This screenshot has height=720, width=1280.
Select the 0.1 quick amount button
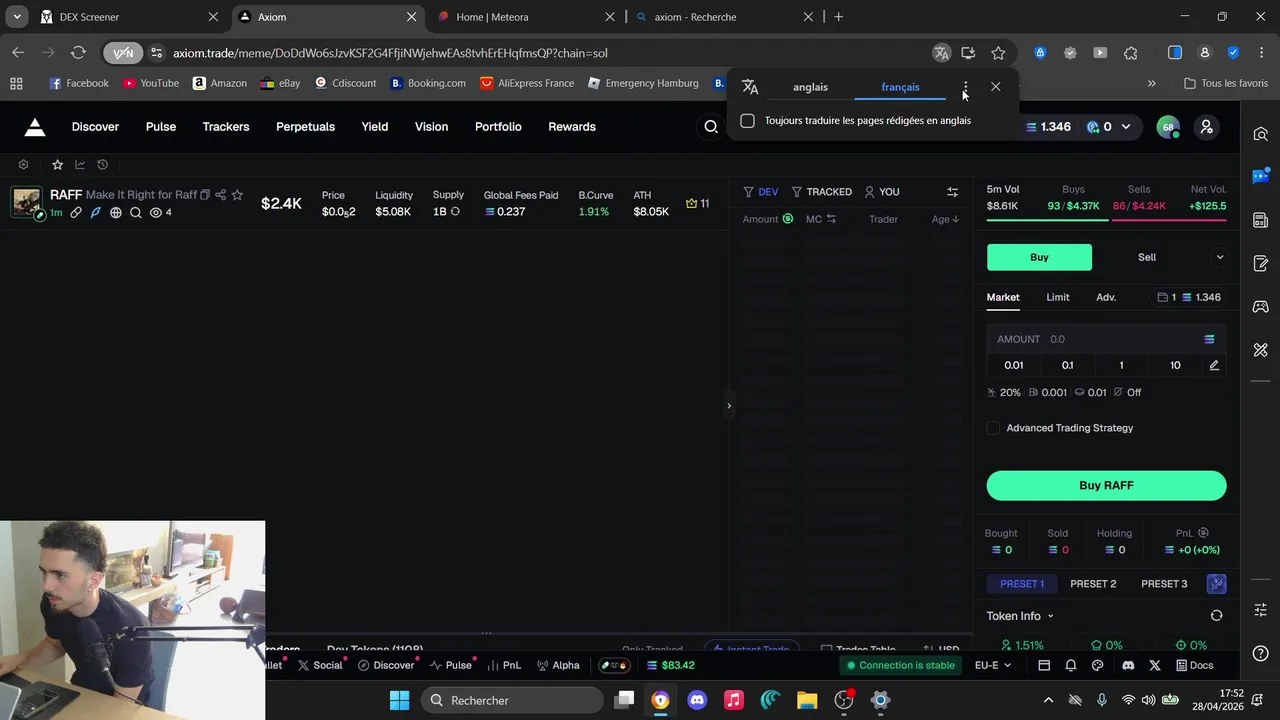point(1067,365)
